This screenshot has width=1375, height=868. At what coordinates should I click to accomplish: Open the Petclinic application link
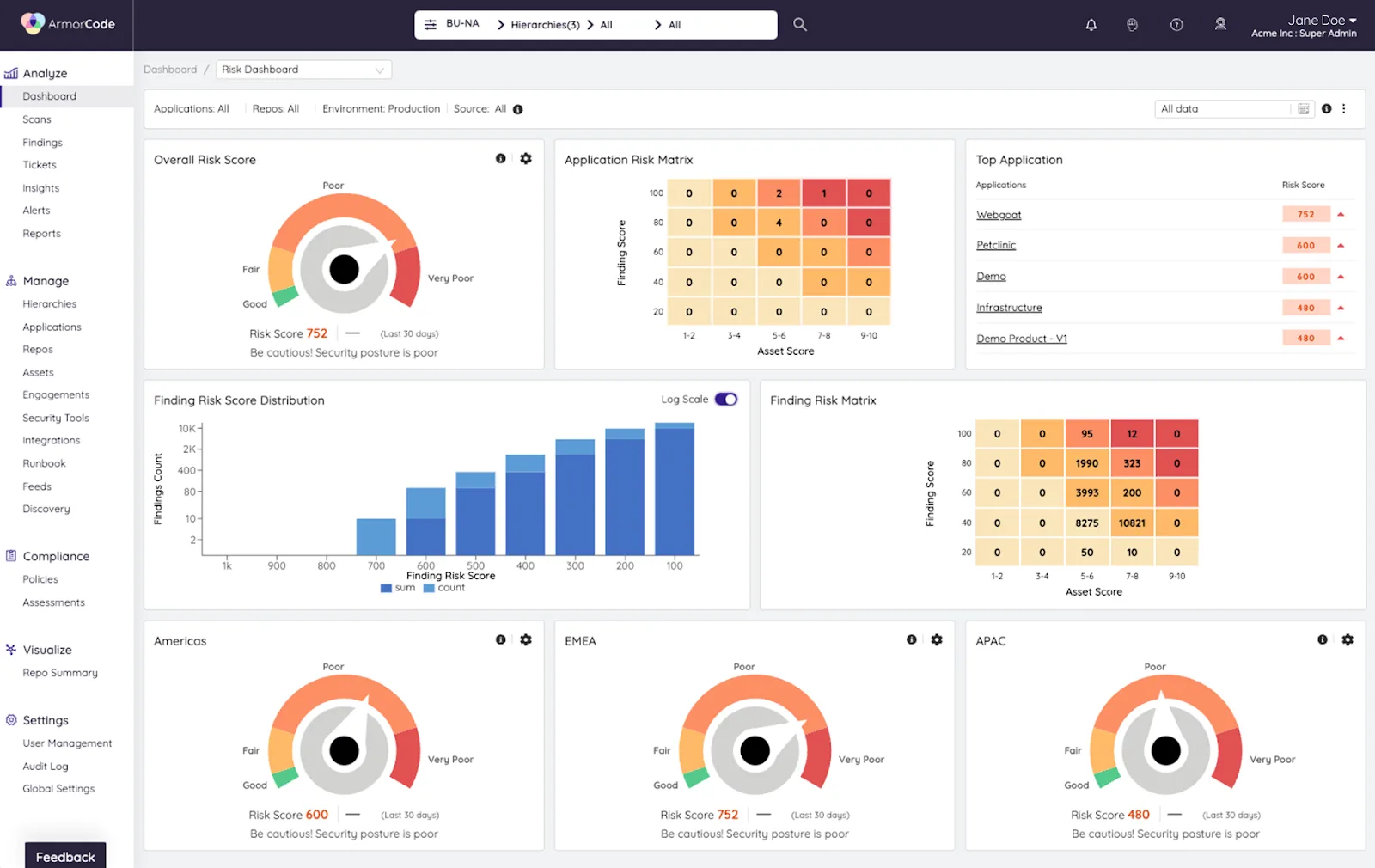[x=996, y=245]
